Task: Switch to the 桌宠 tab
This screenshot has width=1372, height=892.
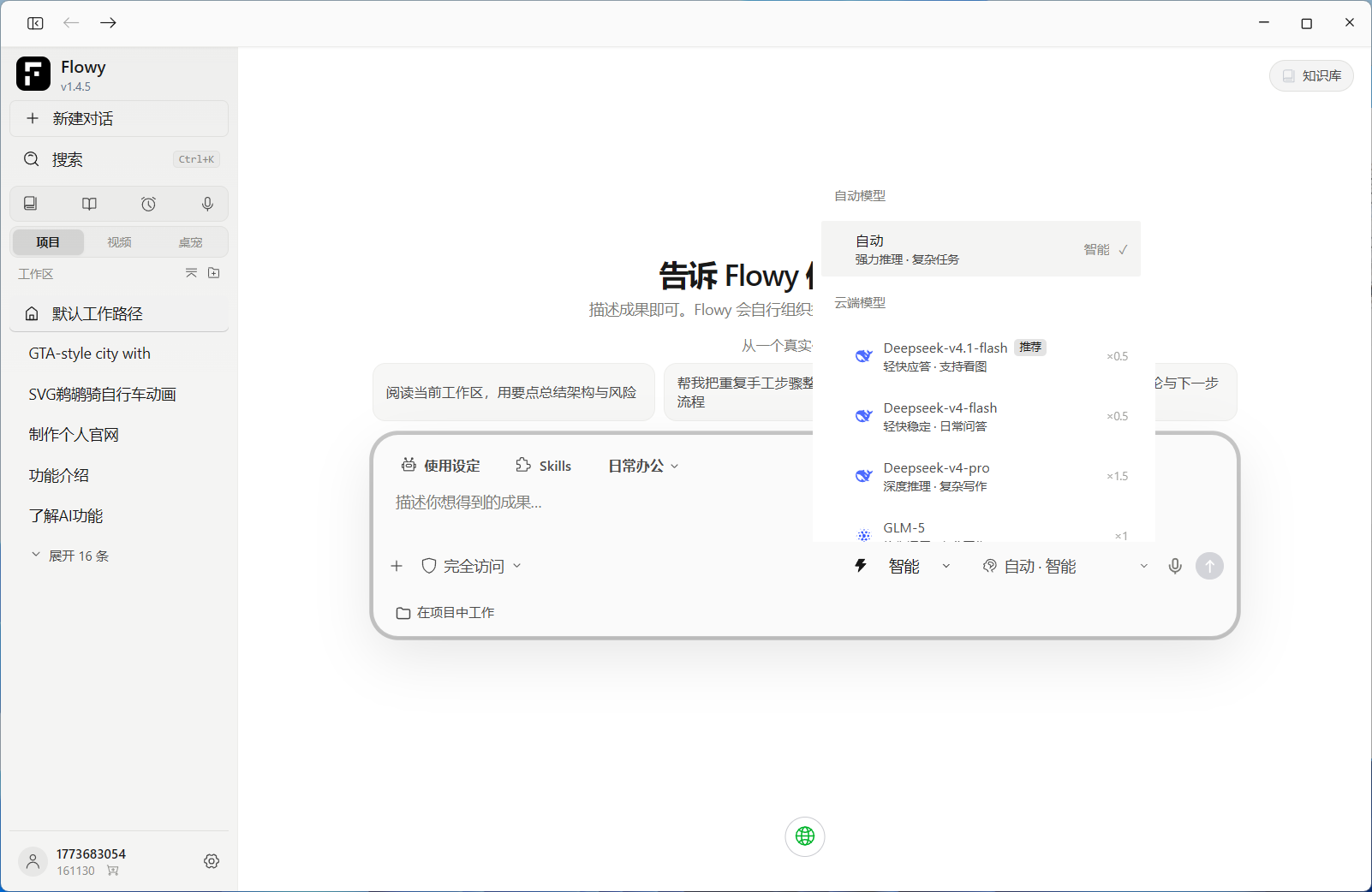Action: (190, 242)
